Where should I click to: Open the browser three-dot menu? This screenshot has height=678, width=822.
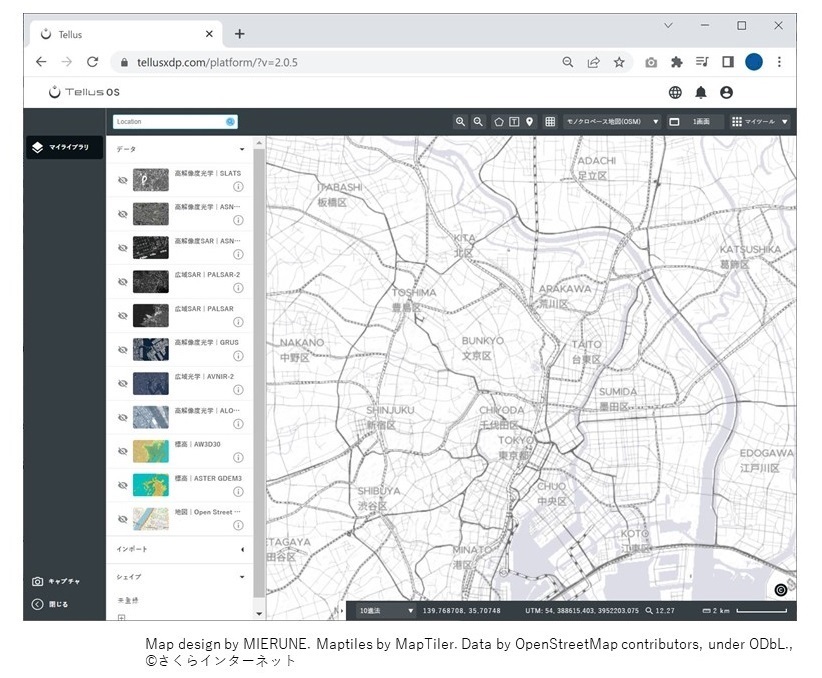[780, 62]
